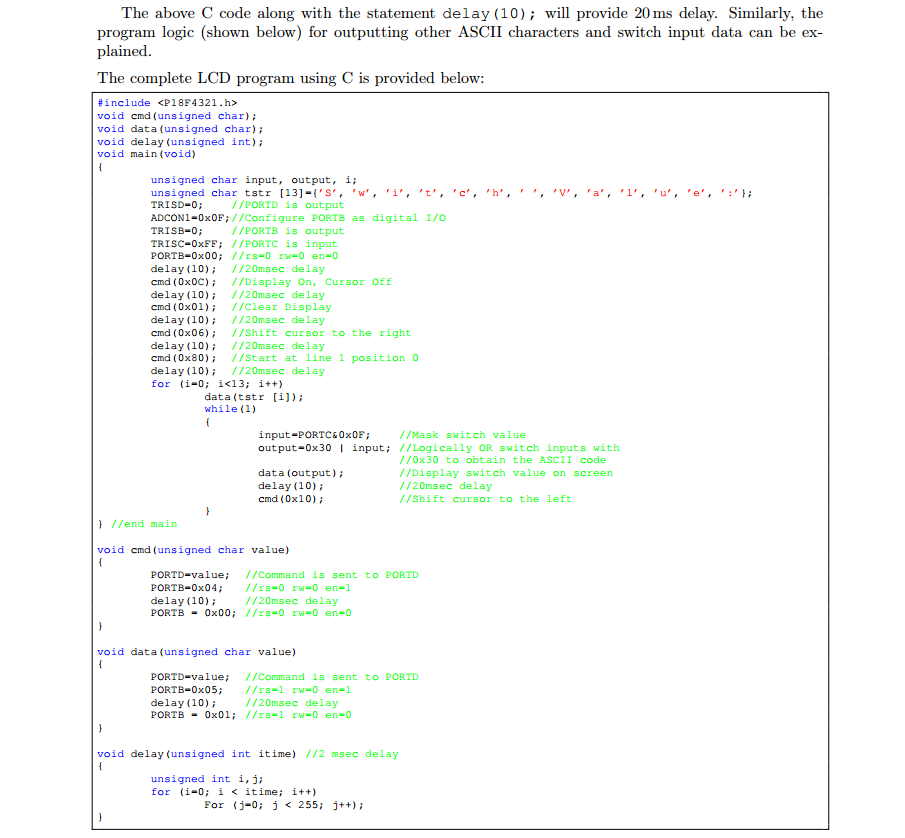Click 'cmd(0x80);' start at line 1

click(x=184, y=358)
